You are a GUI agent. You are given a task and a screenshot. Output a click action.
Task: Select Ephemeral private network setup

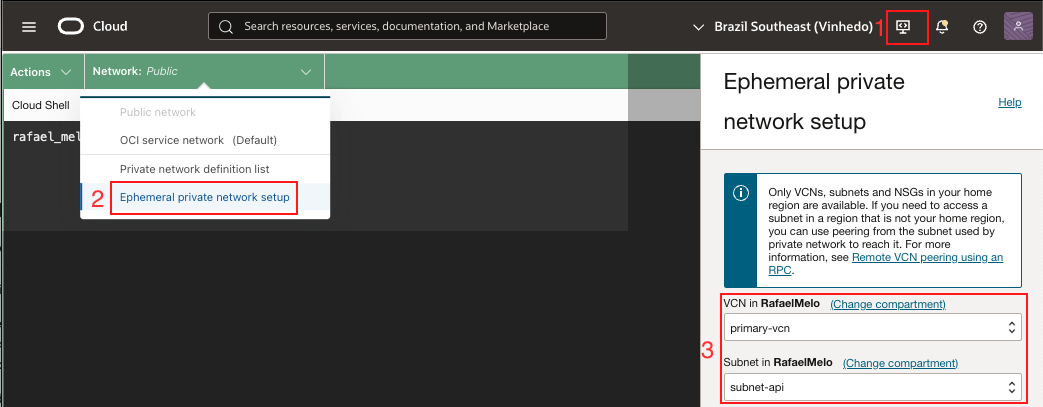tap(205, 198)
